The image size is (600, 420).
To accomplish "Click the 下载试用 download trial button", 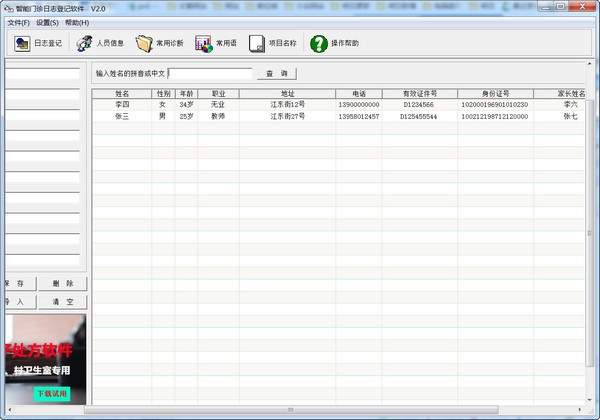I will click(x=52, y=393).
